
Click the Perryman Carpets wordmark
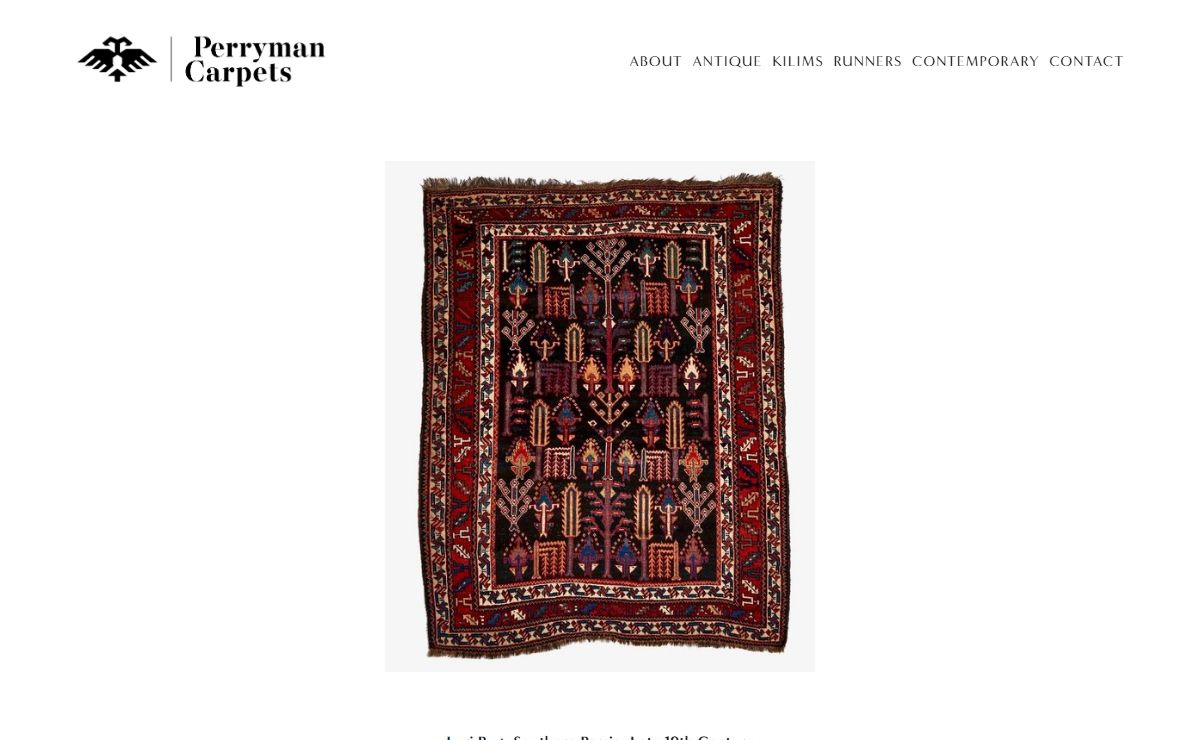pos(255,60)
